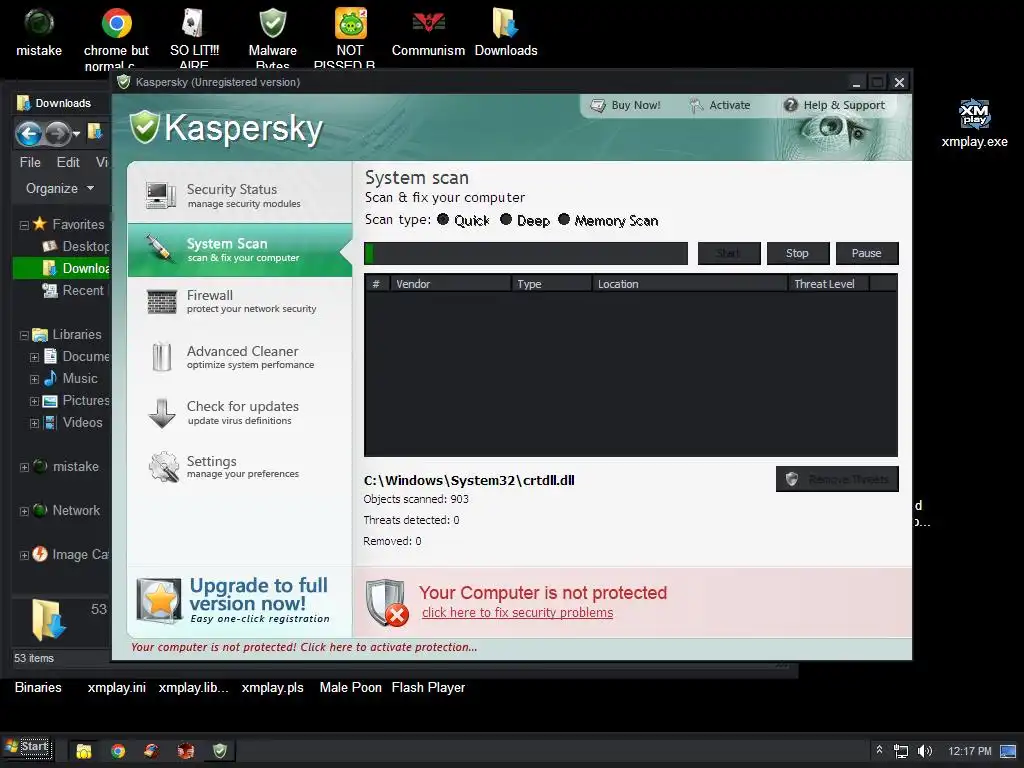Image resolution: width=1024 pixels, height=768 pixels.
Task: Click the Advanced Cleaner trash can icon
Action: point(161,357)
